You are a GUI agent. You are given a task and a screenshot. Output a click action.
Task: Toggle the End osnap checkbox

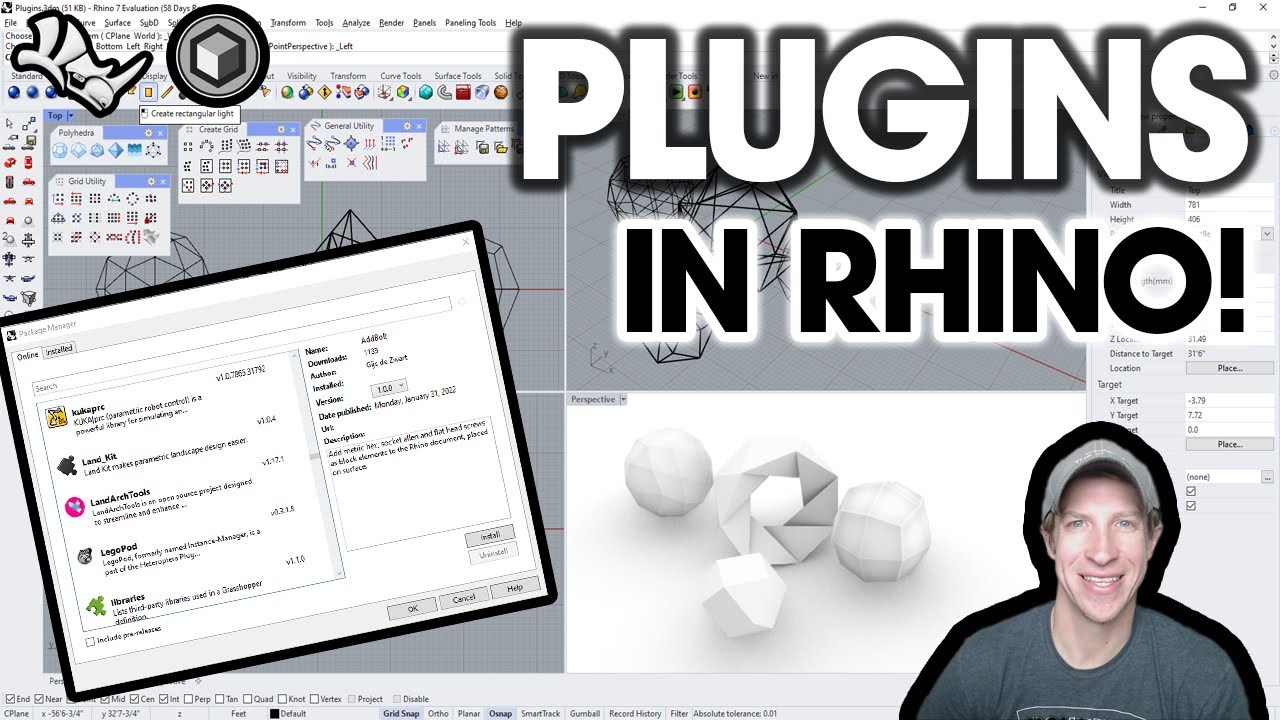[10, 699]
